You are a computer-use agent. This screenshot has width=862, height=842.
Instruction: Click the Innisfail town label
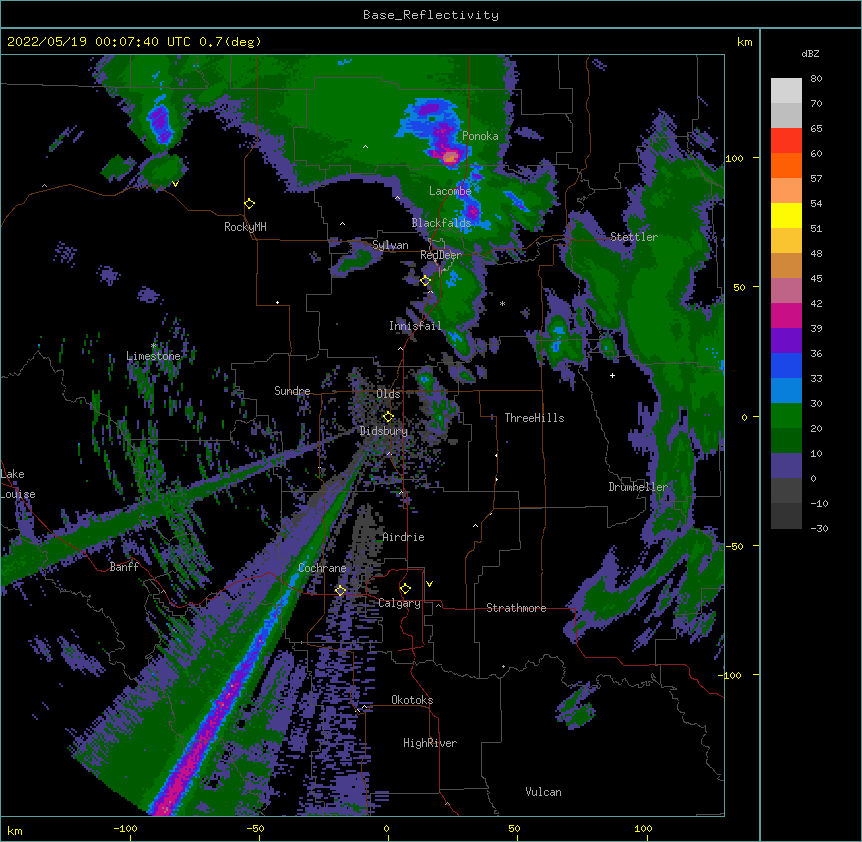(x=415, y=326)
